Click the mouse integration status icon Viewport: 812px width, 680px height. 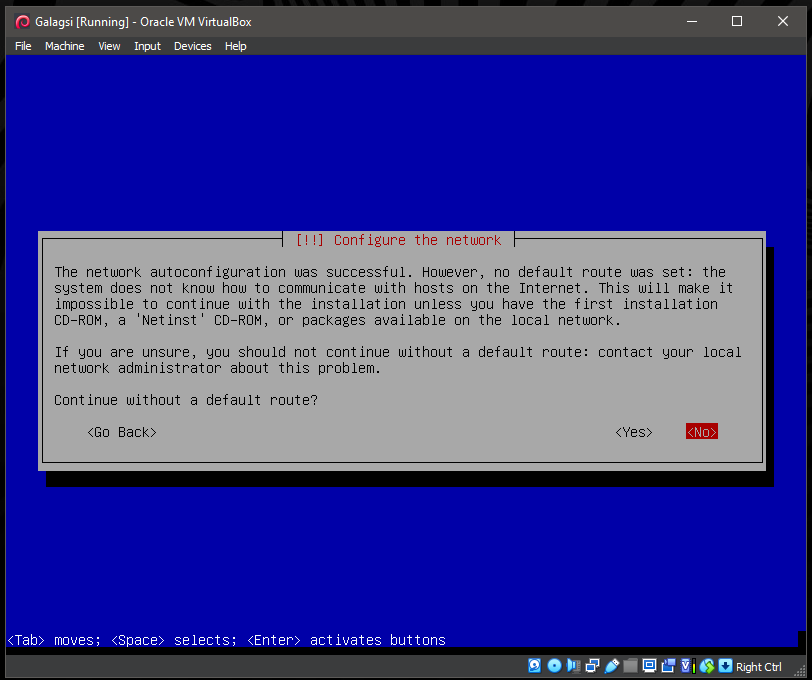707,666
